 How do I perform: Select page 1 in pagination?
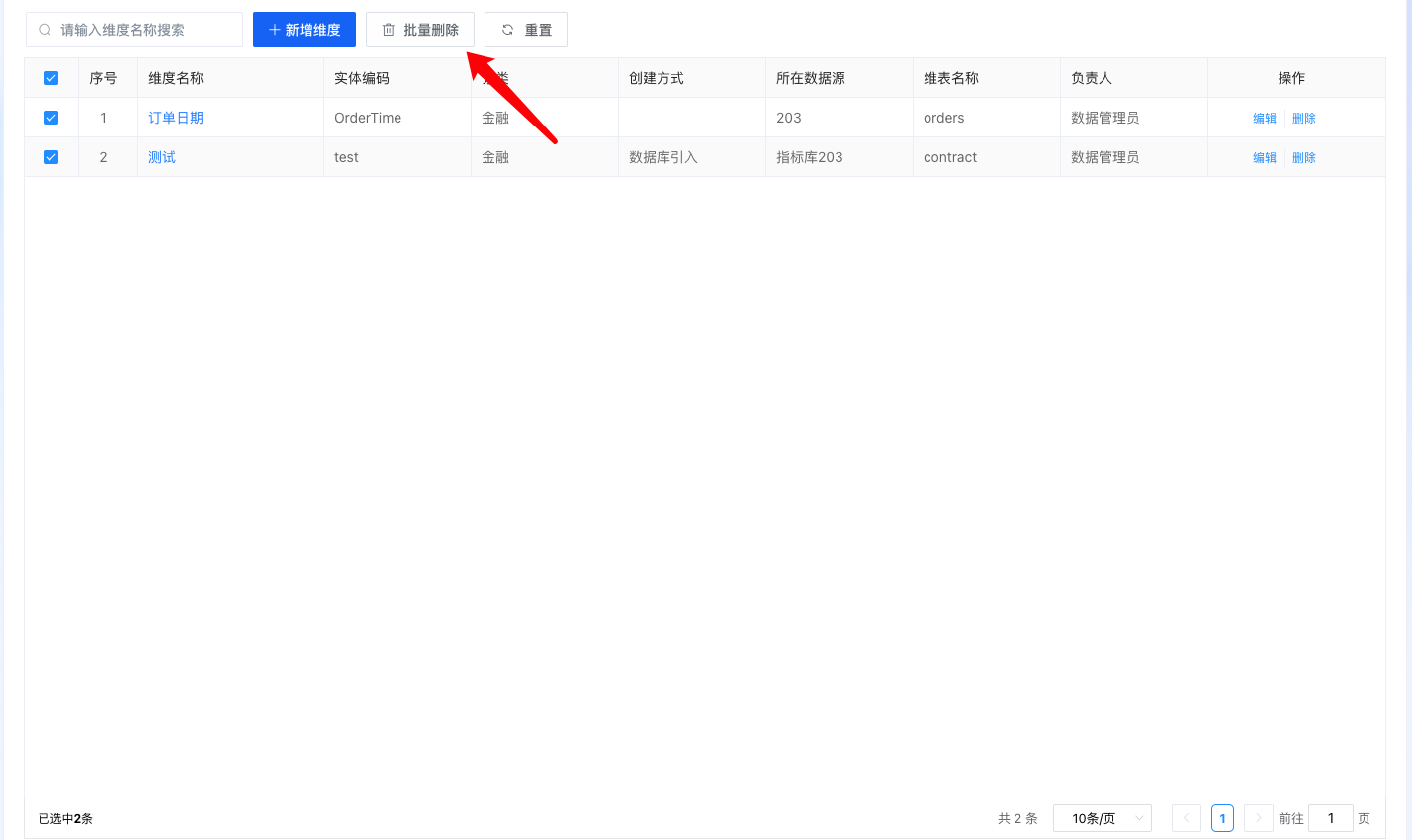1222,818
